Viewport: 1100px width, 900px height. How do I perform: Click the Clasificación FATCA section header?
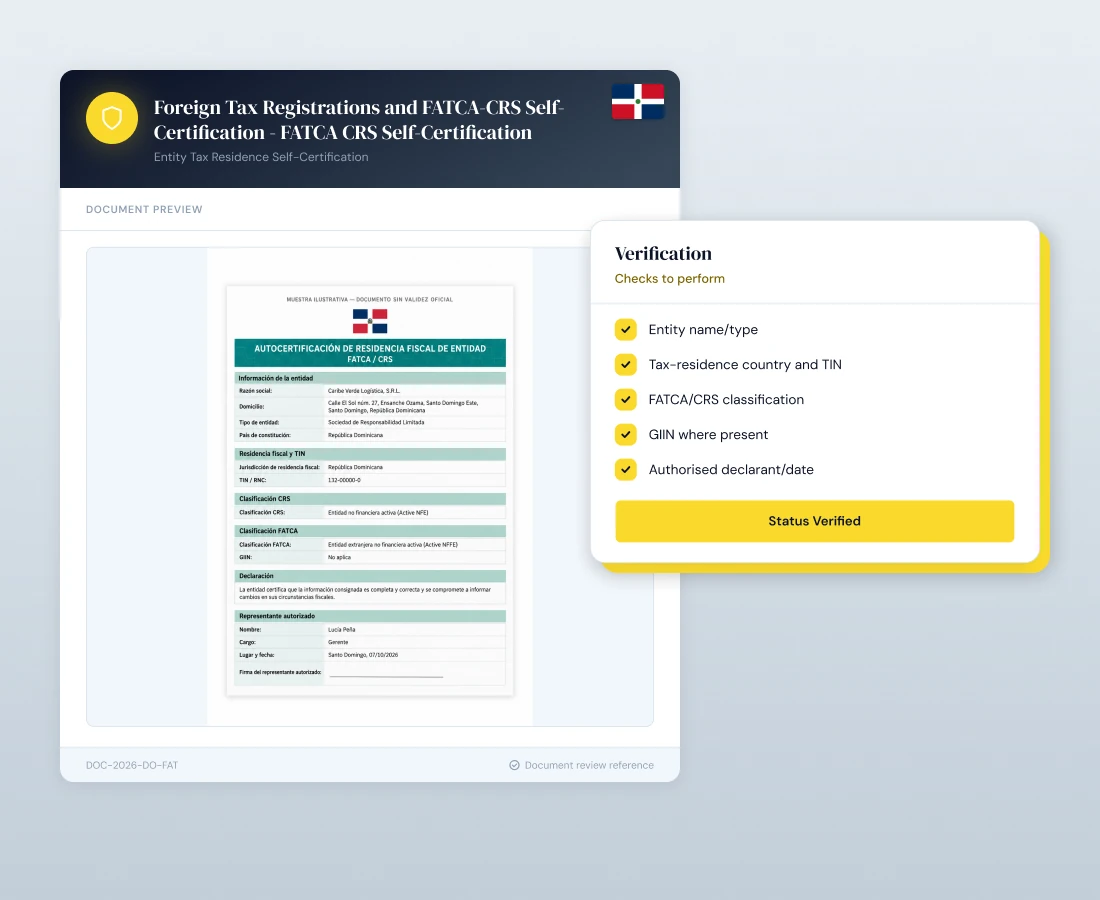pos(370,531)
